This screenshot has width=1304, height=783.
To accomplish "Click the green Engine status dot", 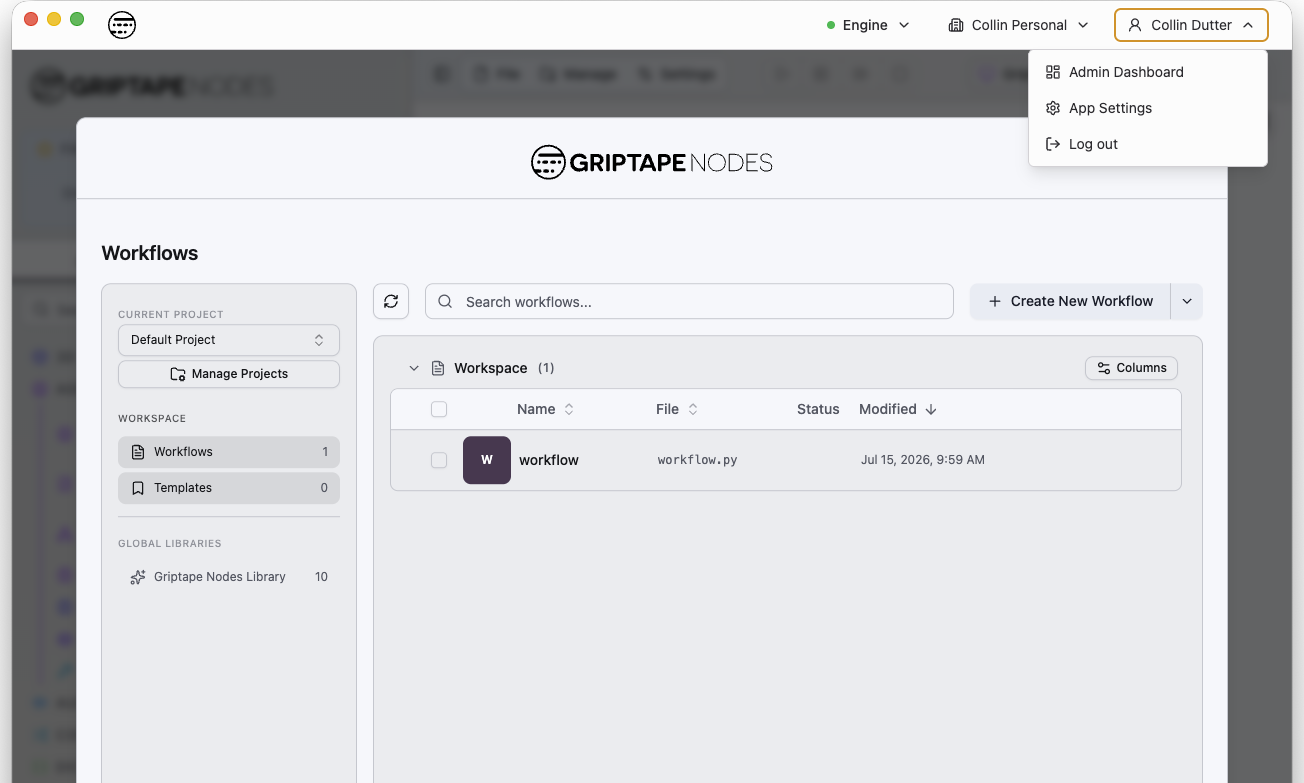I will tap(831, 25).
